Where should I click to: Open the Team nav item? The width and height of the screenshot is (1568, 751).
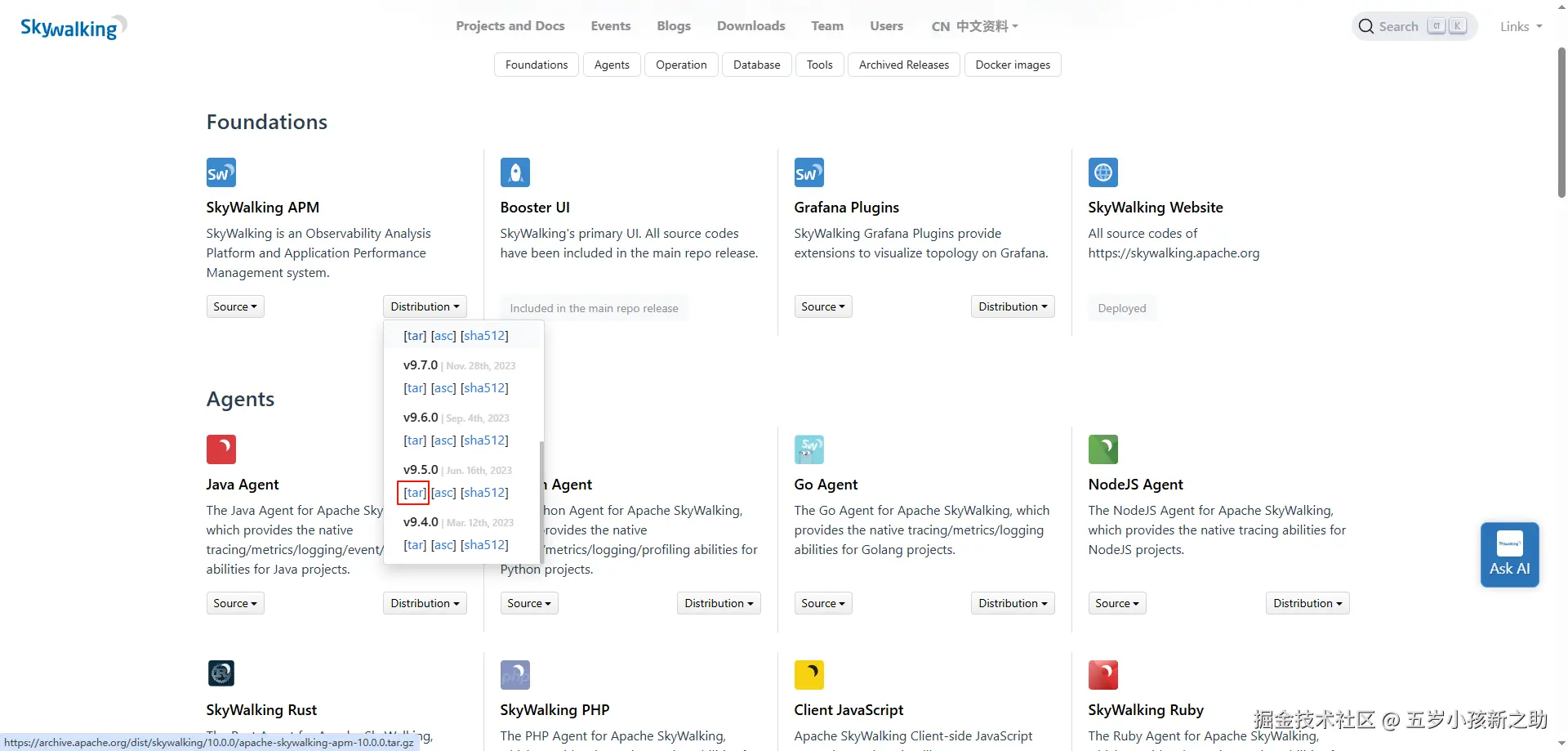point(827,26)
